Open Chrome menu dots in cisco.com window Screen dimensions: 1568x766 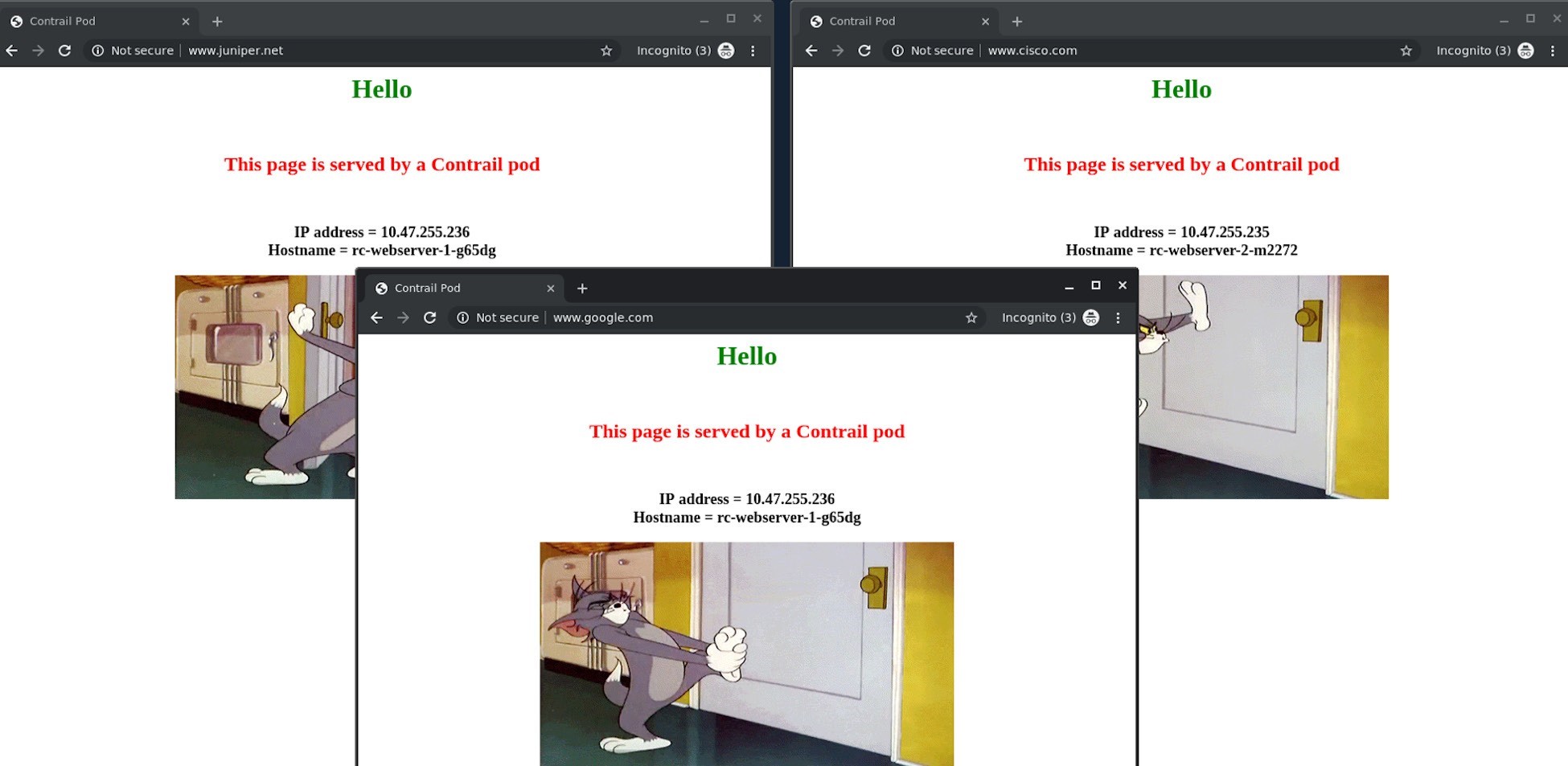[x=1553, y=51]
